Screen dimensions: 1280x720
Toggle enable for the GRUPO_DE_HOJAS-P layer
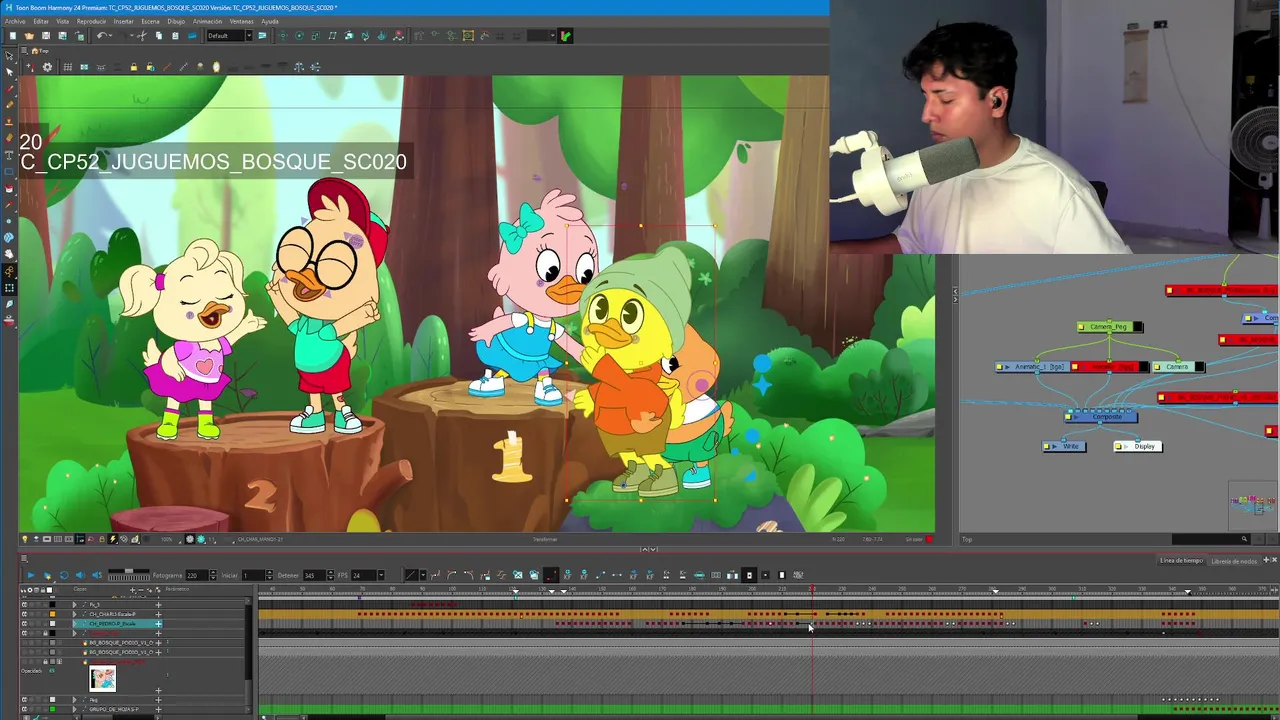tap(24, 709)
